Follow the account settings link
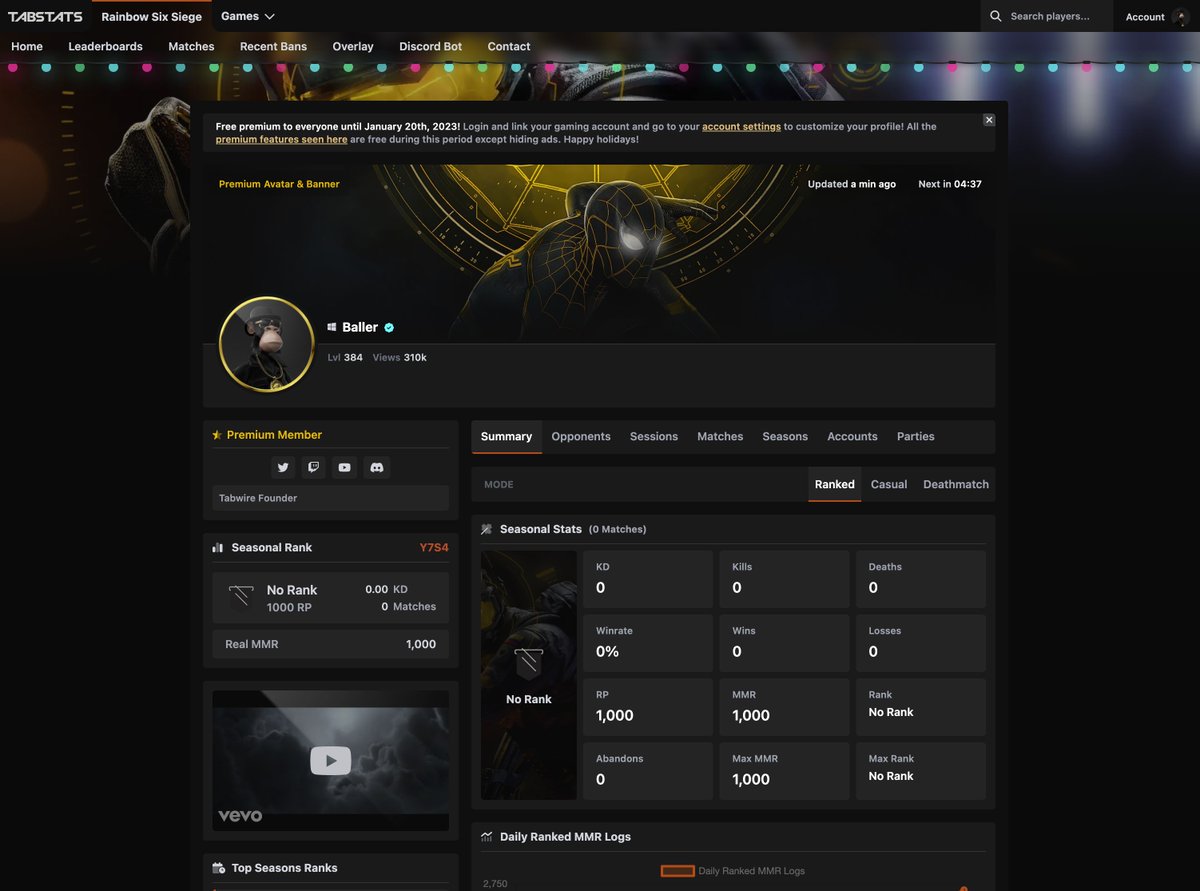The image size is (1200, 891). [741, 127]
